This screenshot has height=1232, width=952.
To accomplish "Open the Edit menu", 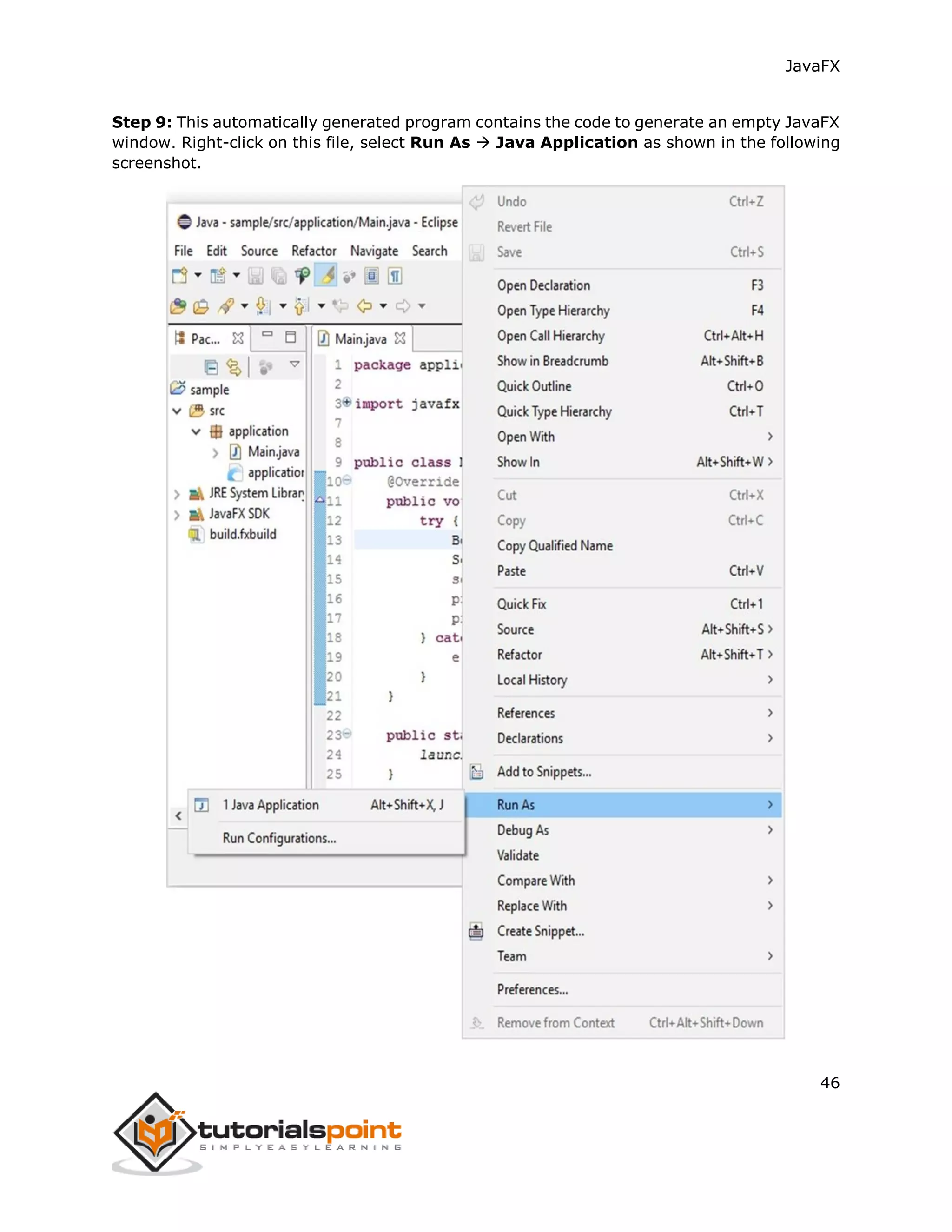I will tap(217, 251).
